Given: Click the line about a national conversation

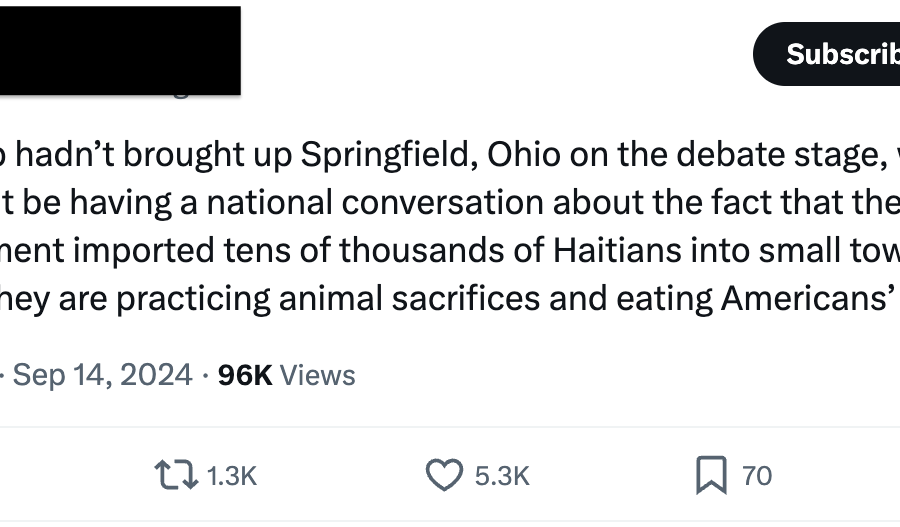Looking at the screenshot, I should tap(450, 203).
